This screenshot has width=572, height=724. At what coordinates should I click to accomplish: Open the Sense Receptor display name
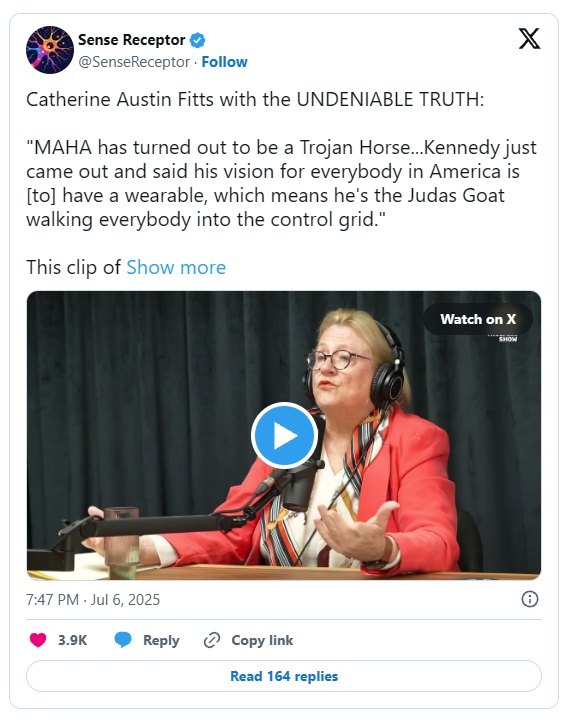tap(132, 40)
